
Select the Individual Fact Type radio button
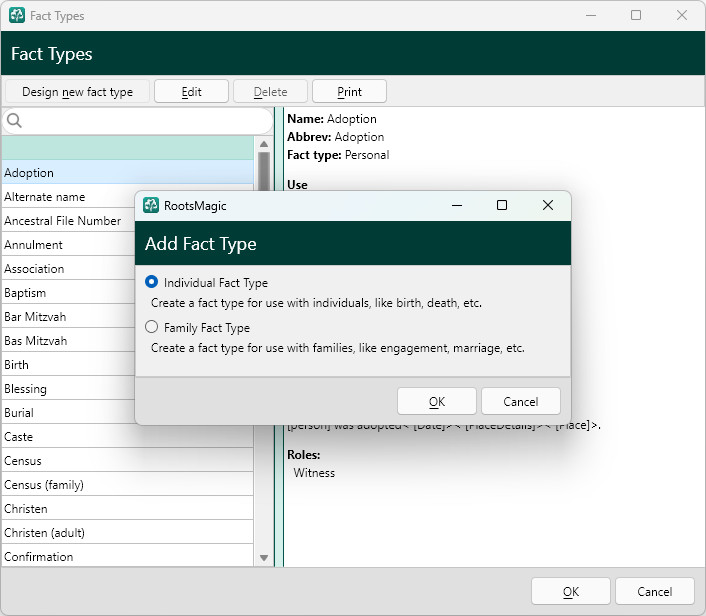point(152,282)
